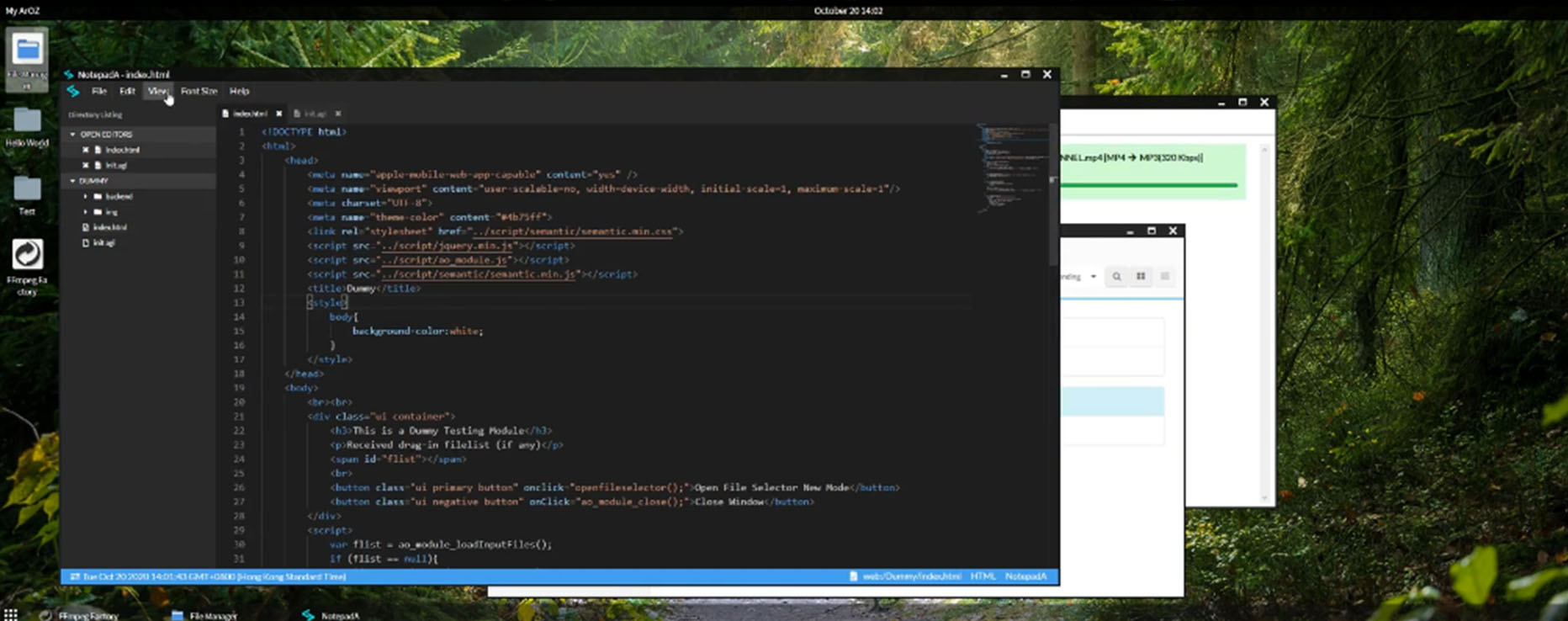Open the Font Size menu

(x=199, y=91)
